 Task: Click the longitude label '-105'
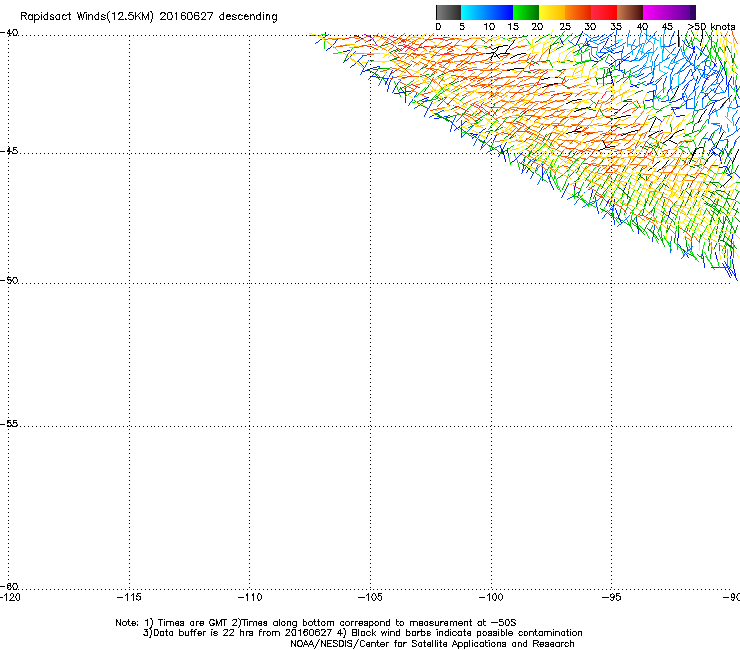pyautogui.click(x=370, y=597)
